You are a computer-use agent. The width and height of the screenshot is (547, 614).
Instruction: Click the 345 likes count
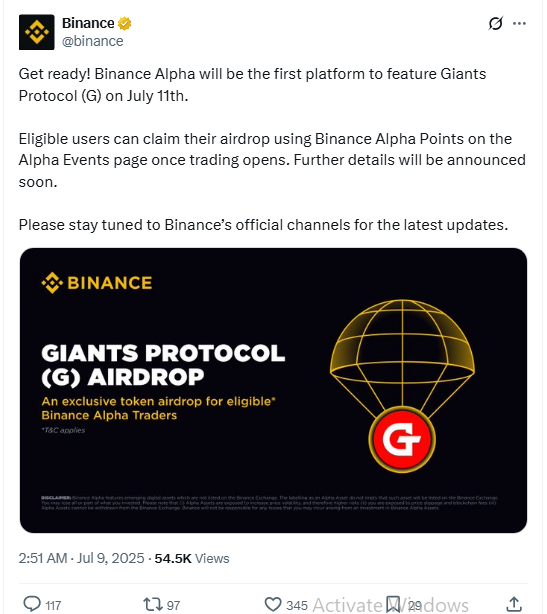(297, 605)
